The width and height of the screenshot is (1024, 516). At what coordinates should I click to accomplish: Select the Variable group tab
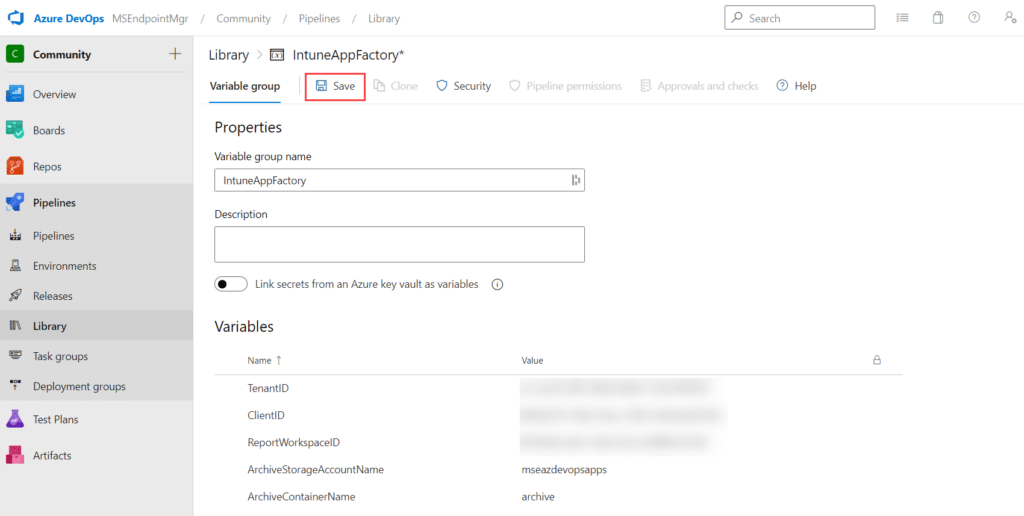244,86
